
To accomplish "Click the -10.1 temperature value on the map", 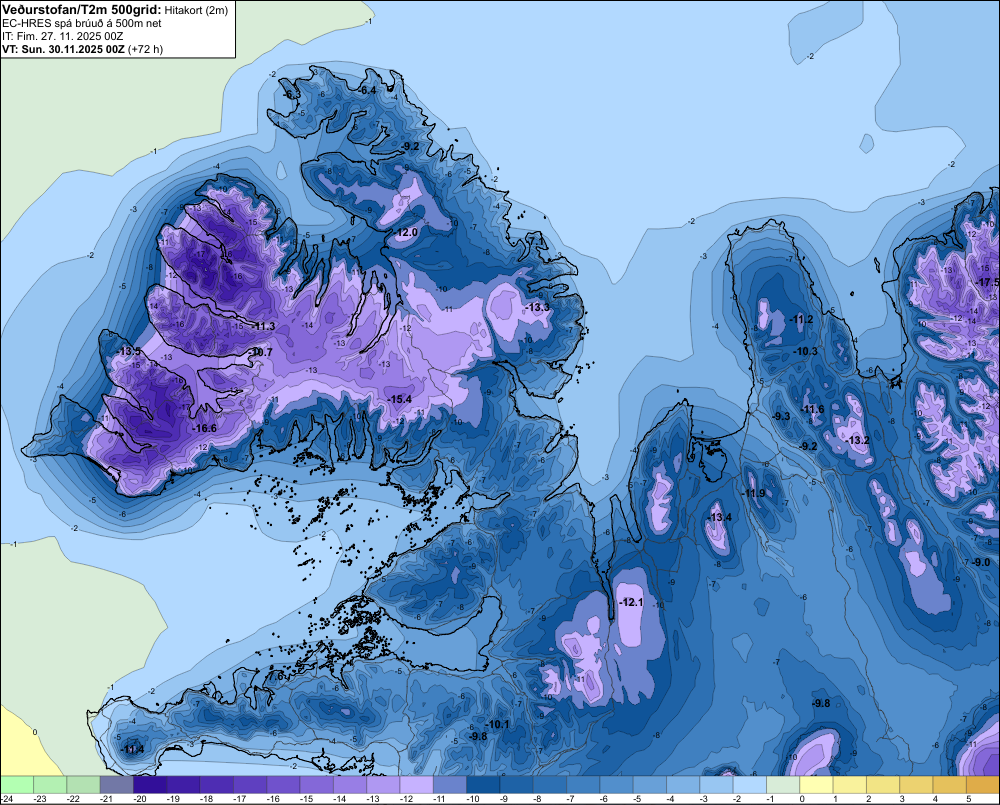I will coord(497,724).
